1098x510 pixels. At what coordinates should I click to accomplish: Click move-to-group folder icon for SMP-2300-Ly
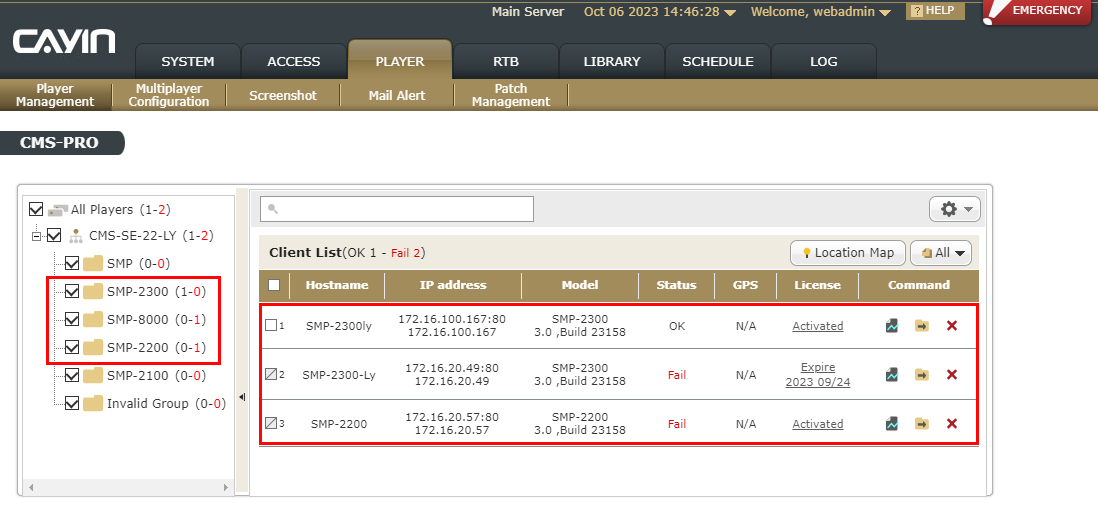coord(922,375)
